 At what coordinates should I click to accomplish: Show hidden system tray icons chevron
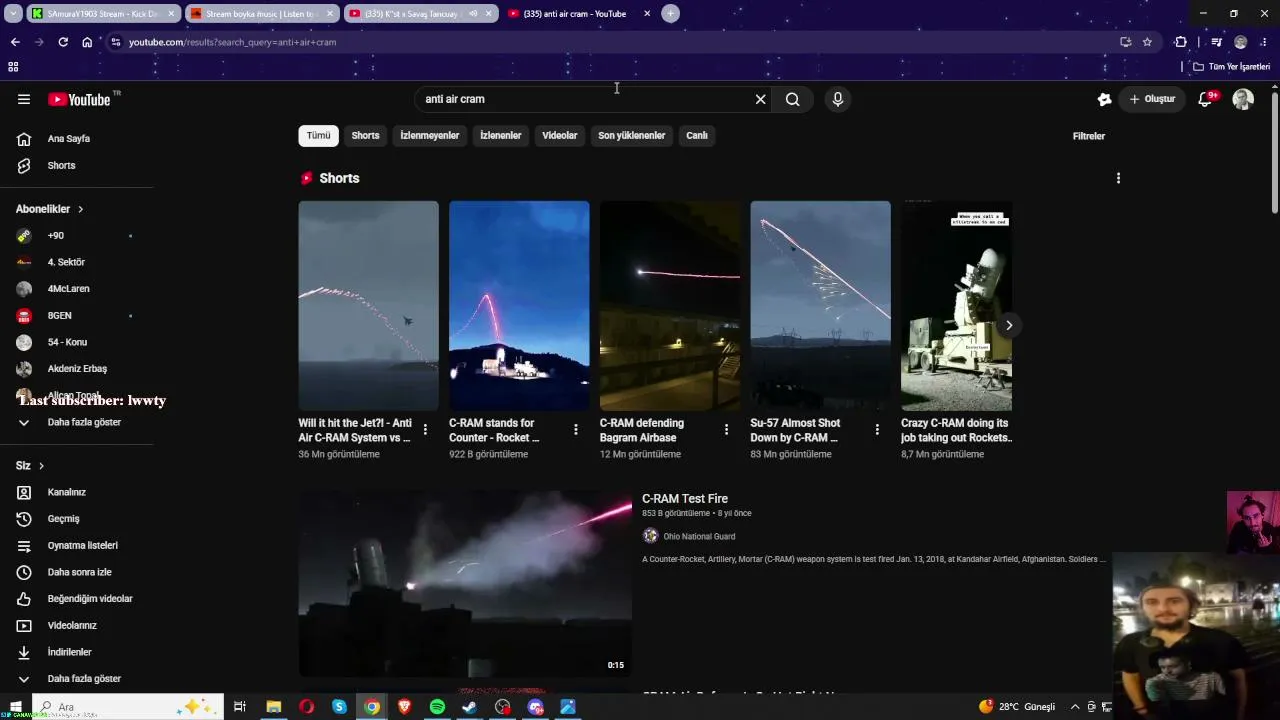(x=1075, y=707)
